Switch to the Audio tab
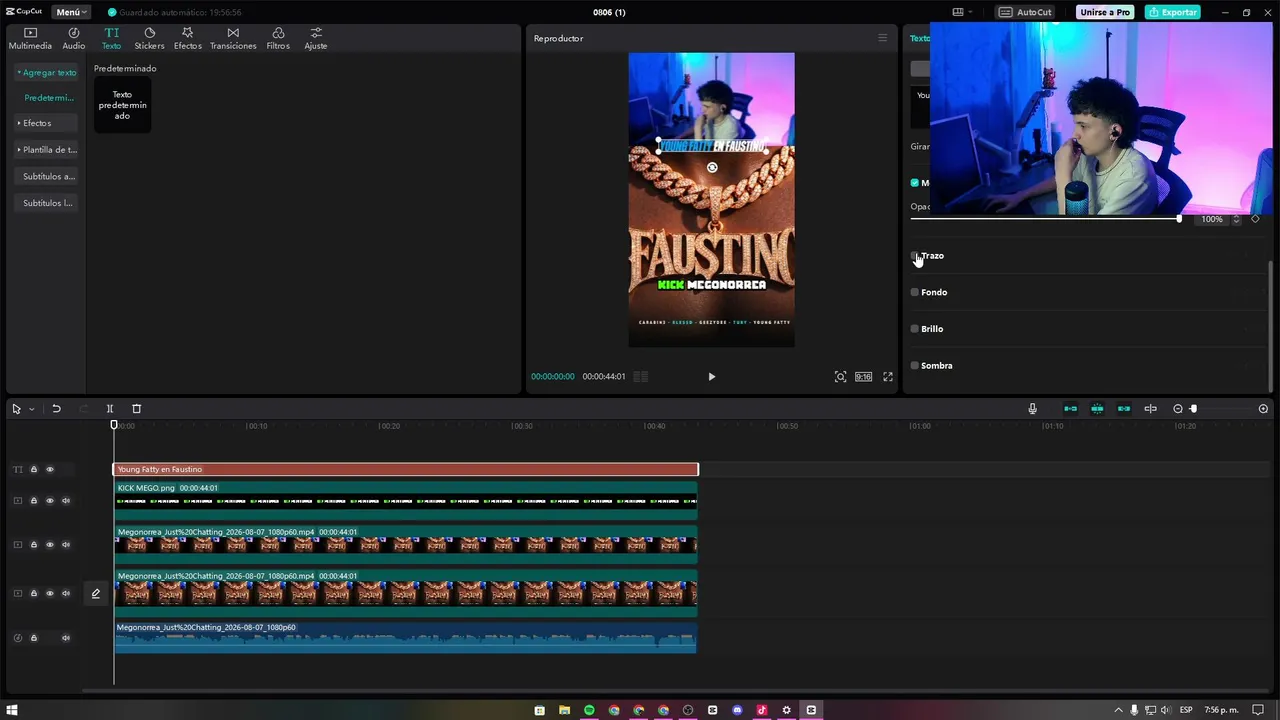Screen dimensions: 1280x720 74,38
